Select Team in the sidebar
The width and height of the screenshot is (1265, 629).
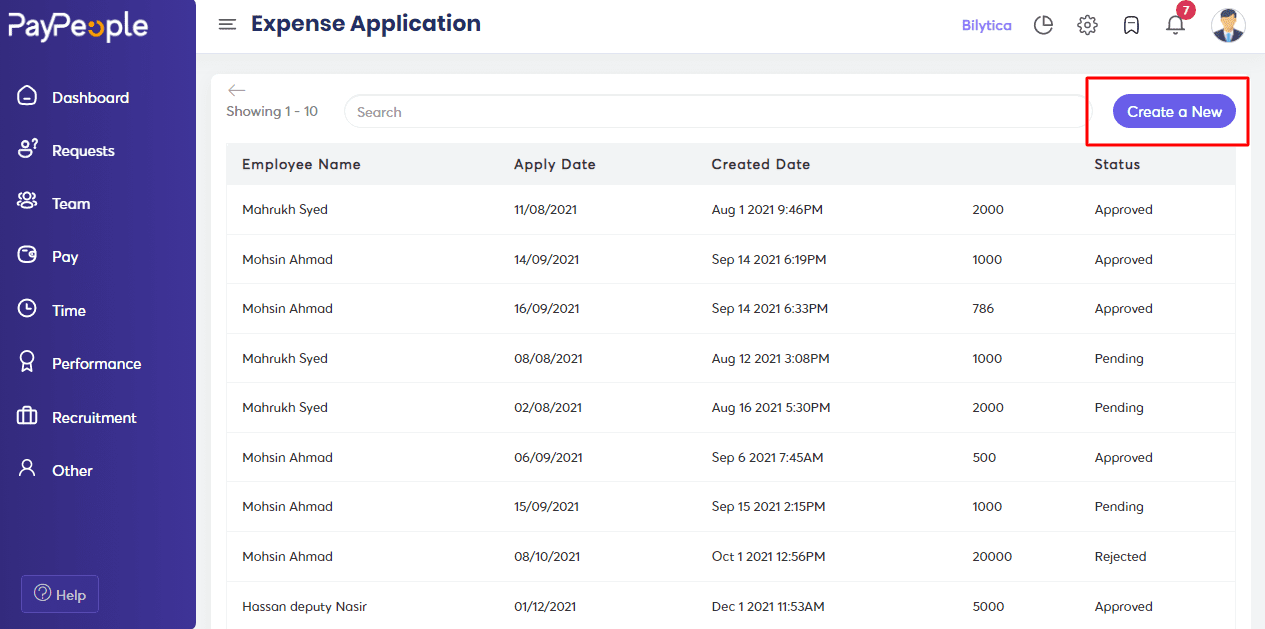pyautogui.click(x=71, y=204)
